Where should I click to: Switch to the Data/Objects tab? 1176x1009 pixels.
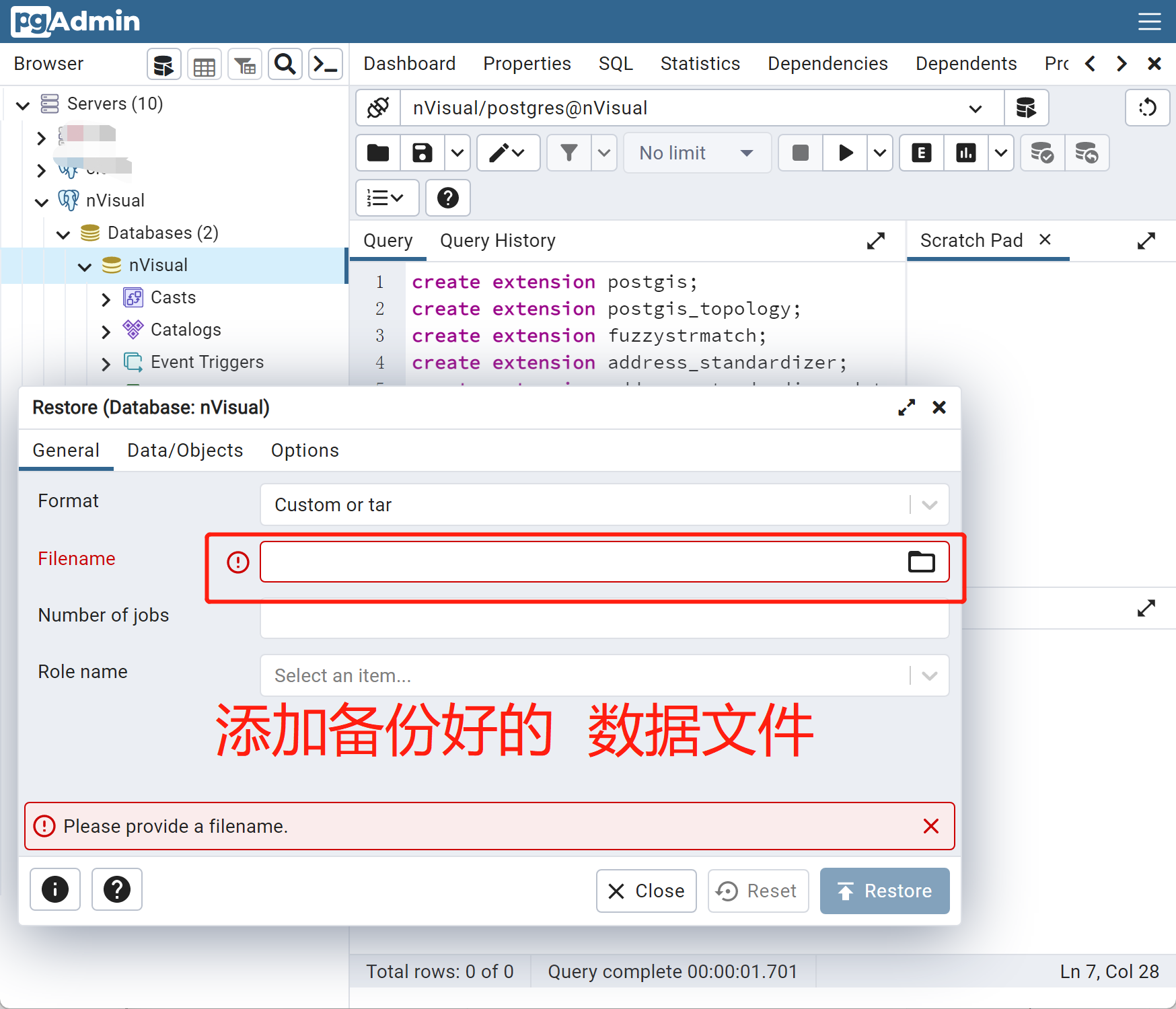[185, 451]
